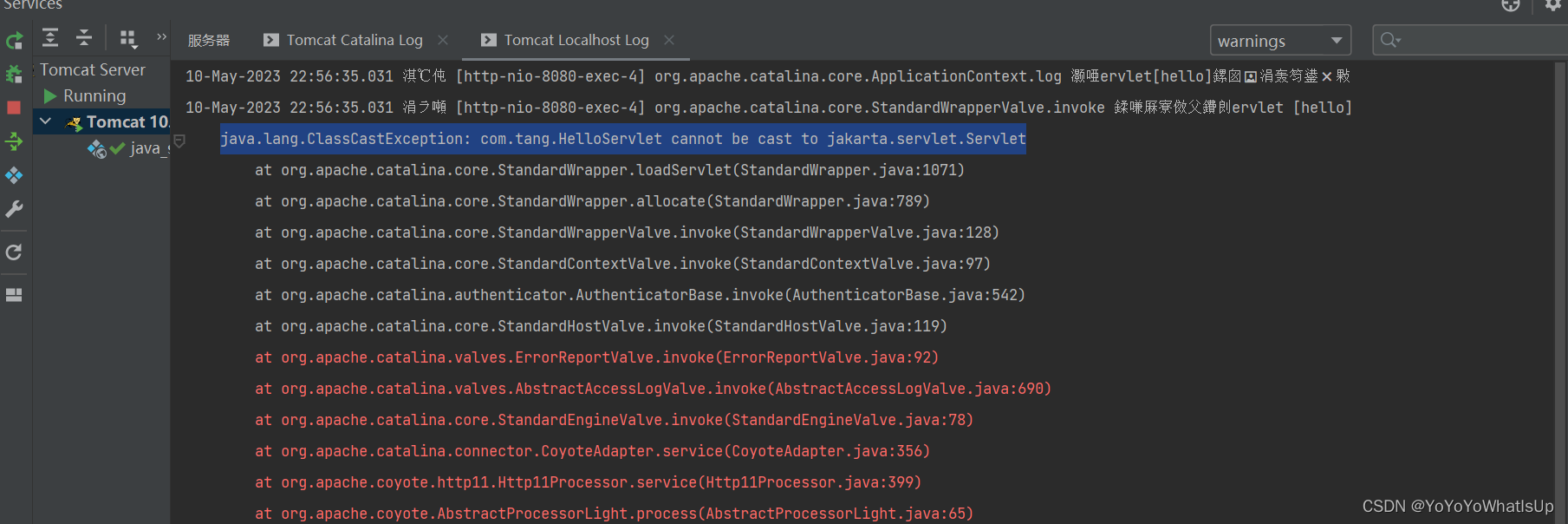The height and width of the screenshot is (524, 1568).
Task: Open the warnings log level dropdown
Action: 1280,41
